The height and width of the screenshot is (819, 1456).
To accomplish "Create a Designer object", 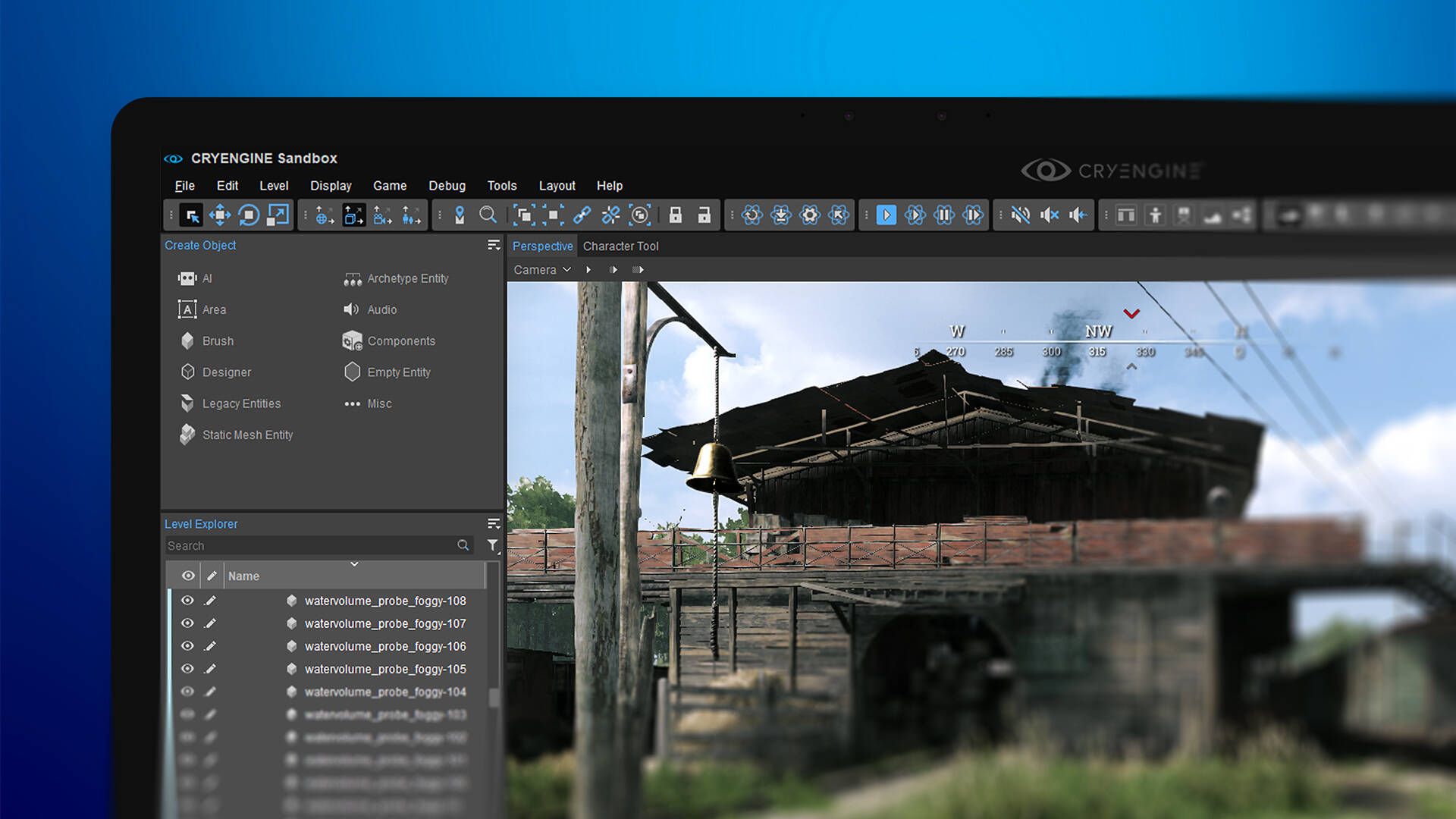I will [226, 372].
